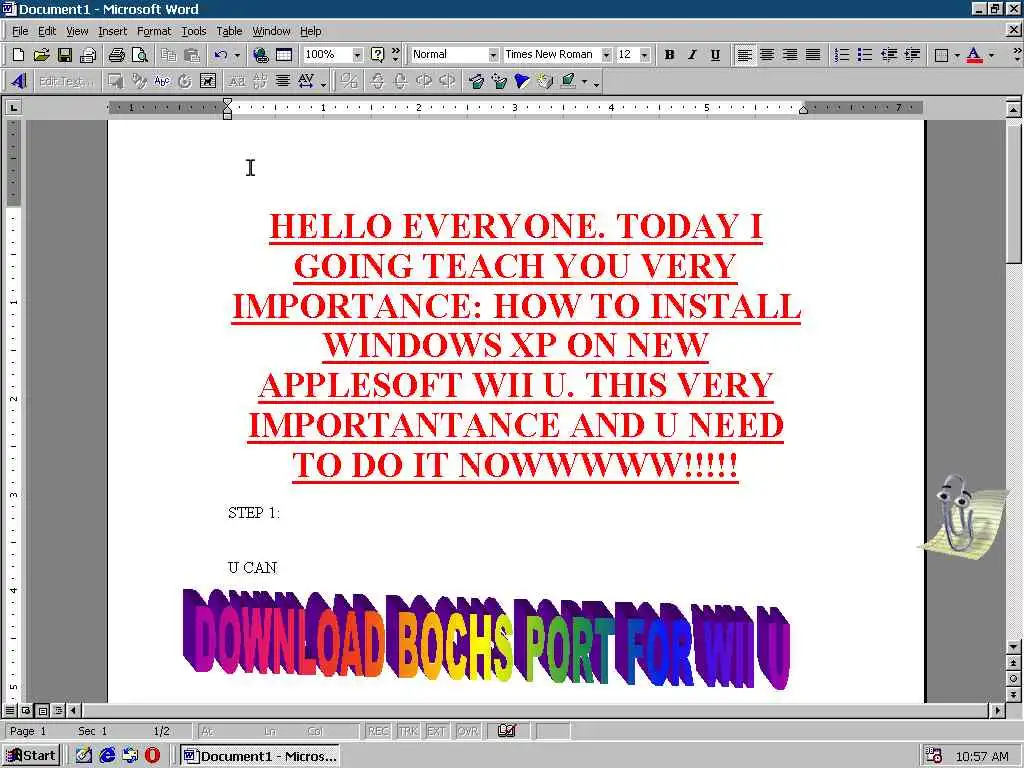This screenshot has height=768, width=1024.
Task: Set Align Right paragraph alignment
Action: click(790, 55)
